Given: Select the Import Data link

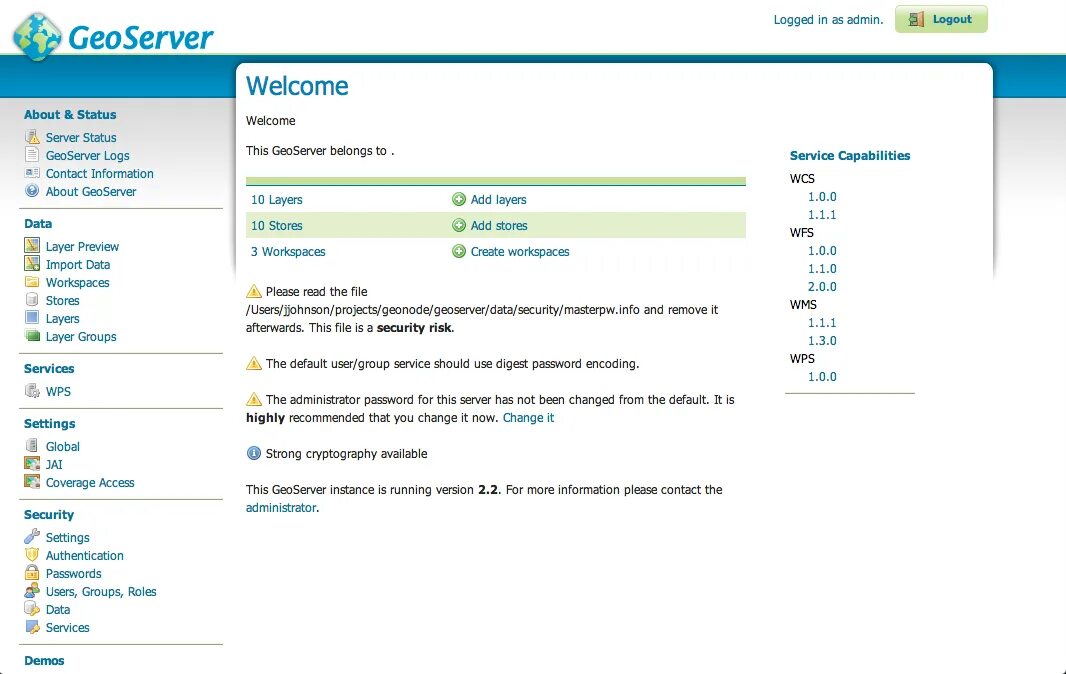Looking at the screenshot, I should click(78, 265).
